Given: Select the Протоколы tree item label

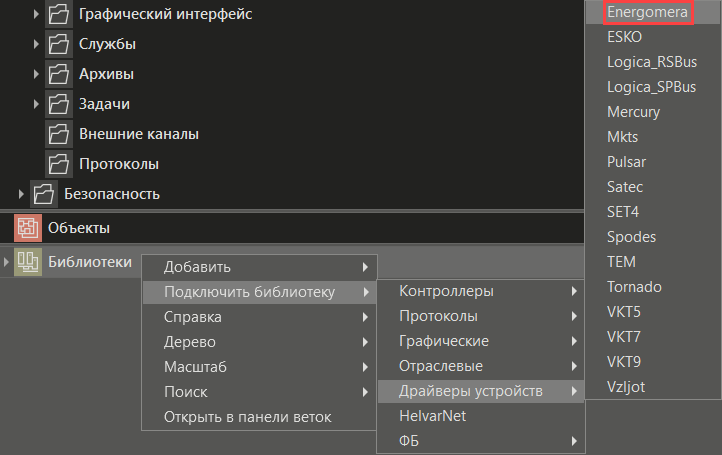Looking at the screenshot, I should point(119,164).
